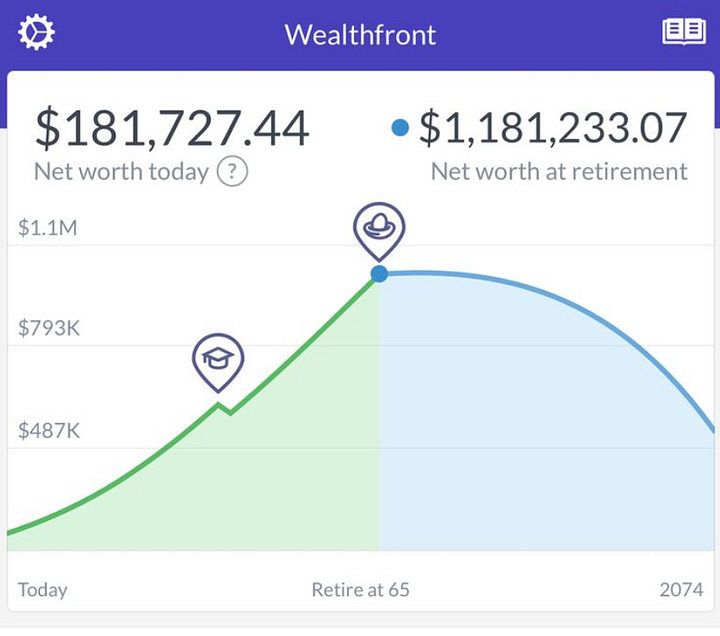Open the book guide icon

tap(684, 32)
